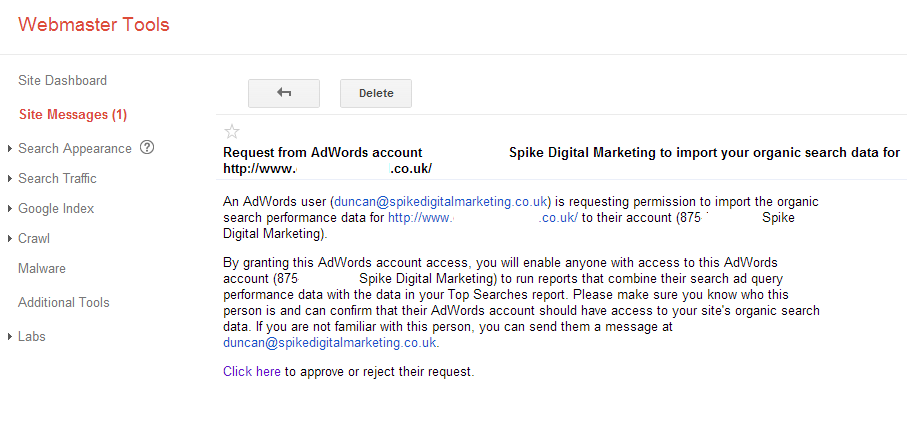
Task: Click the email link ending the second paragraph
Action: pos(330,343)
